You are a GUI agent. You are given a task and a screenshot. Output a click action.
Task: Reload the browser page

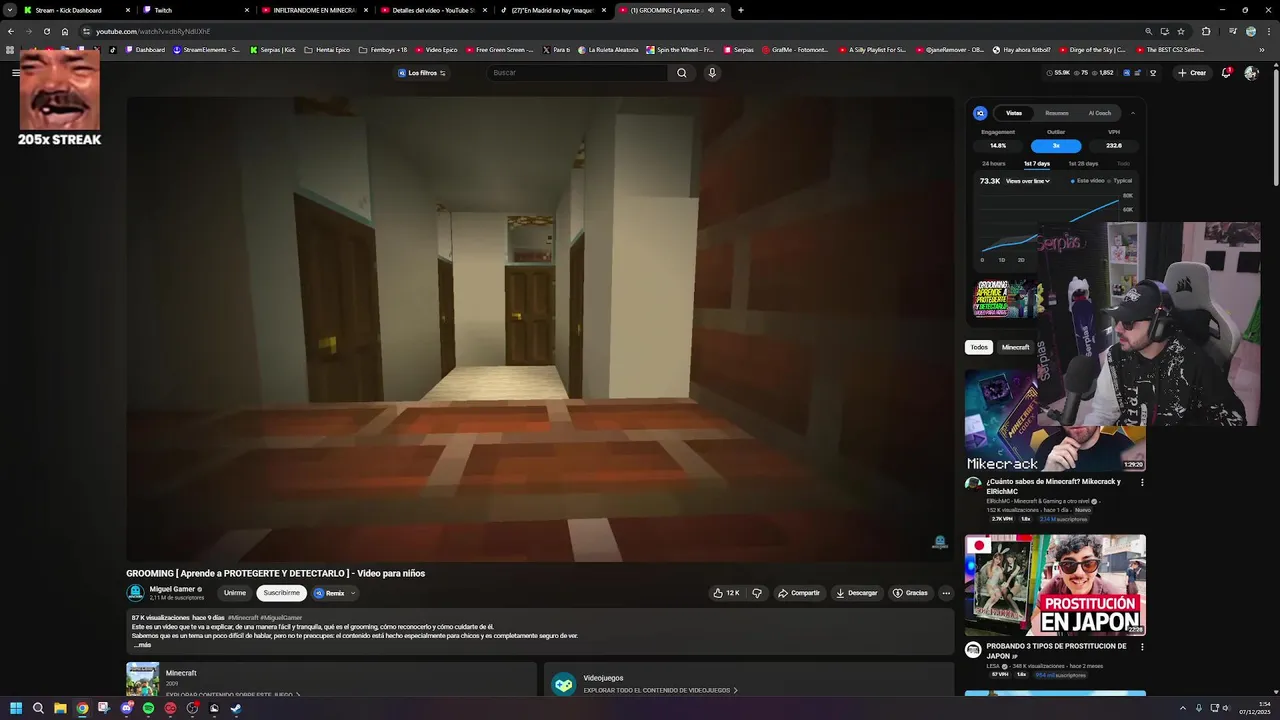click(x=47, y=31)
